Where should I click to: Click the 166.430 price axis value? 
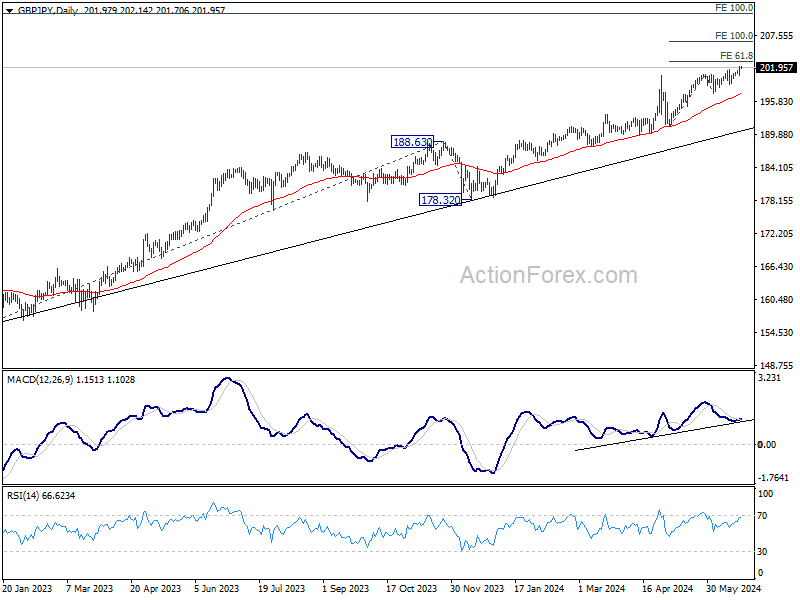click(x=777, y=267)
